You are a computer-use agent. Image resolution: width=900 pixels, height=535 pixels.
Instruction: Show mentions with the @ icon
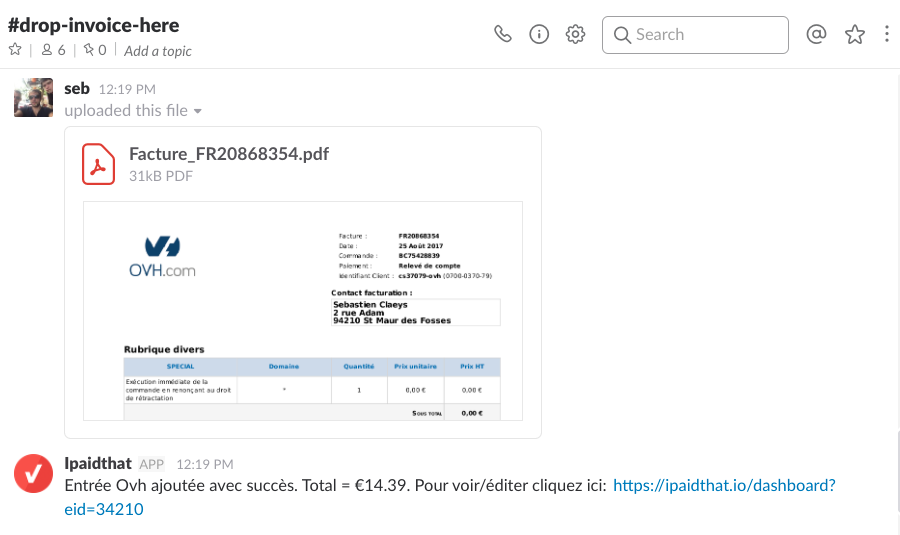(x=816, y=34)
